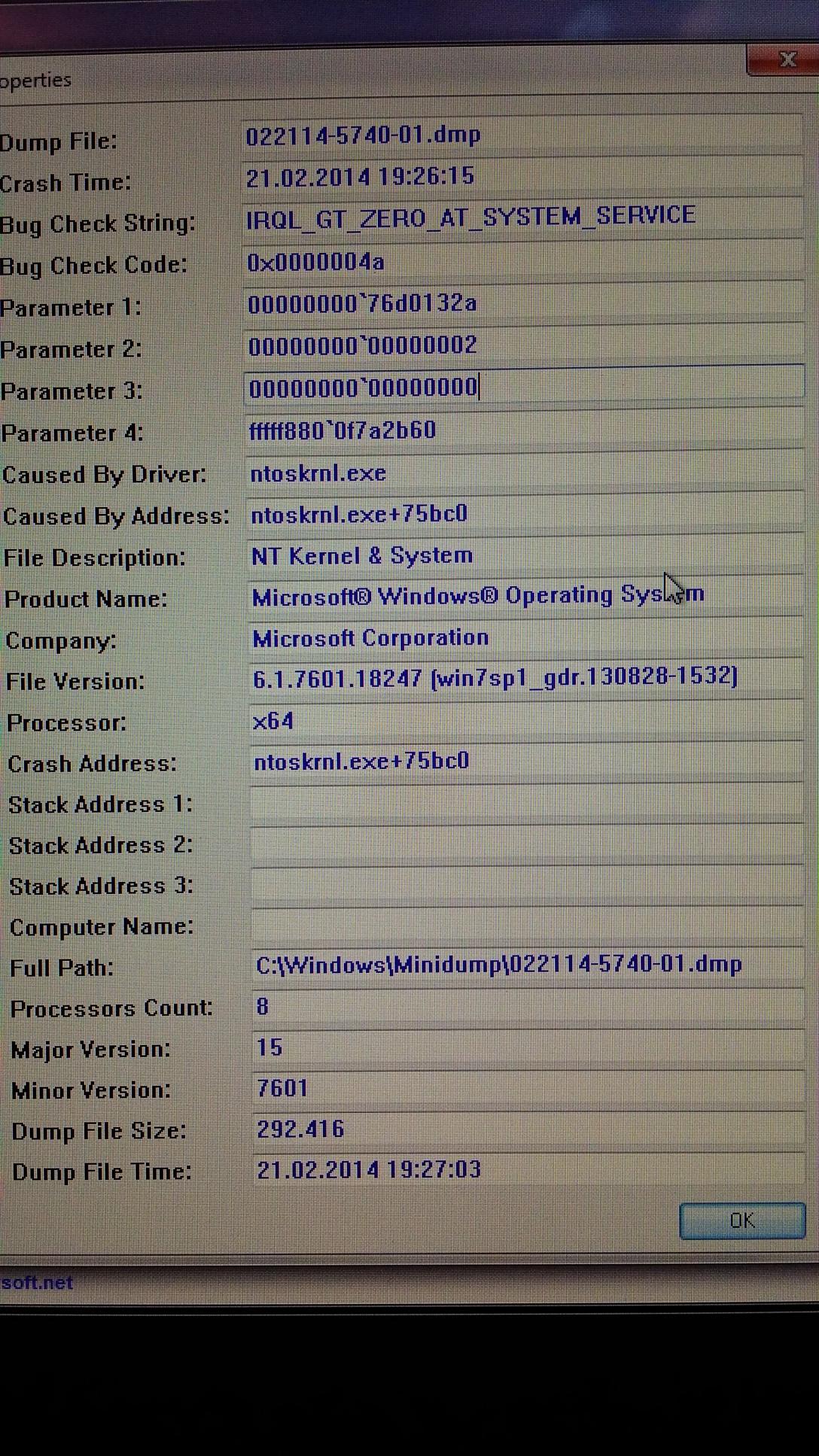
Task: Click the Parameter 2 value field
Action: [525, 345]
